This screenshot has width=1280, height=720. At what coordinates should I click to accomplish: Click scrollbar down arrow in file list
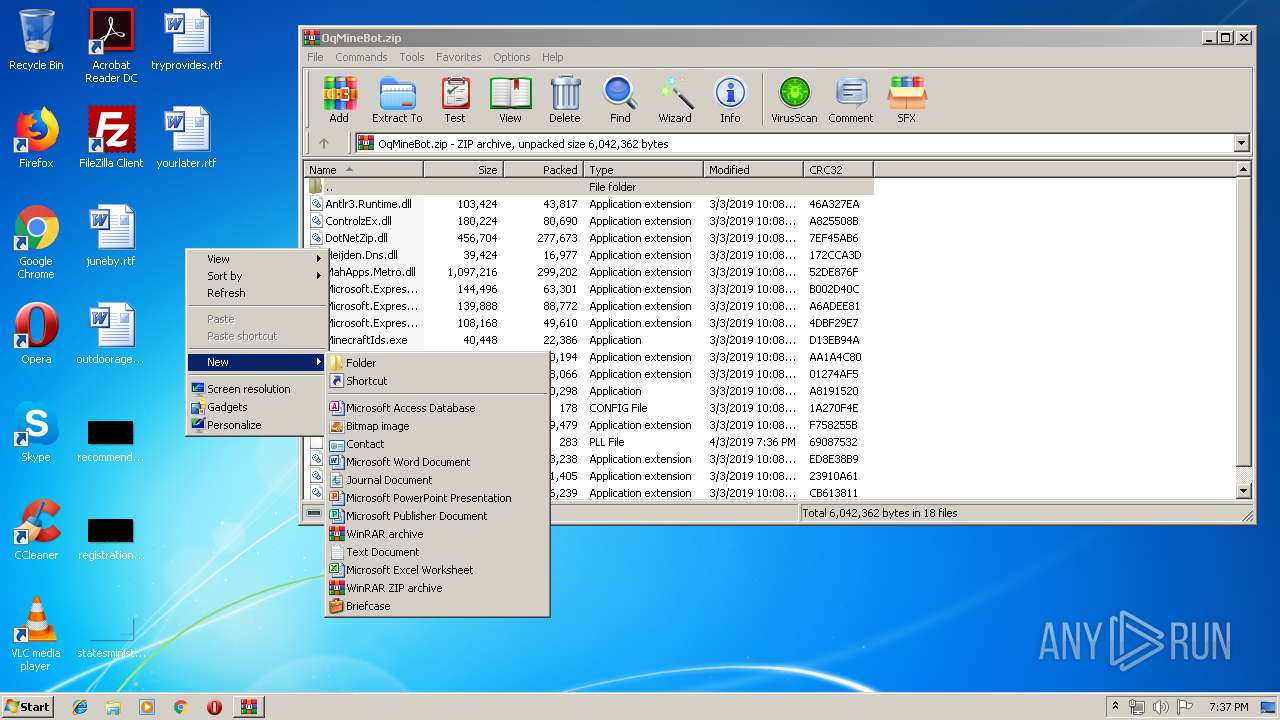(x=1244, y=491)
